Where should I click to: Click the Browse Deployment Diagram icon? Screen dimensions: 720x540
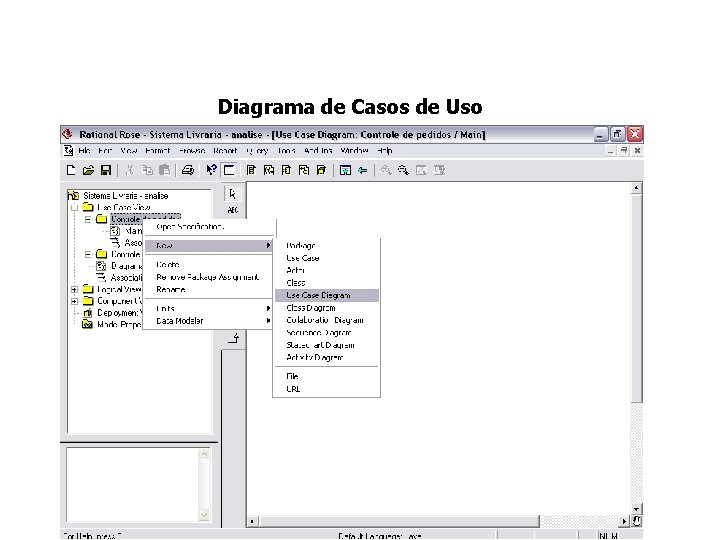321,170
